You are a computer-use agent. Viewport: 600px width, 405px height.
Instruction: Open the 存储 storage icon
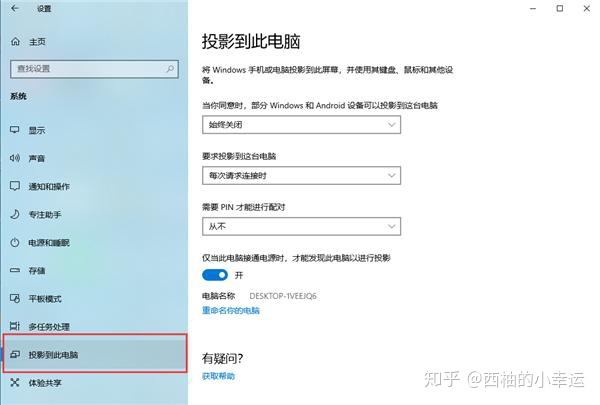coord(15,270)
